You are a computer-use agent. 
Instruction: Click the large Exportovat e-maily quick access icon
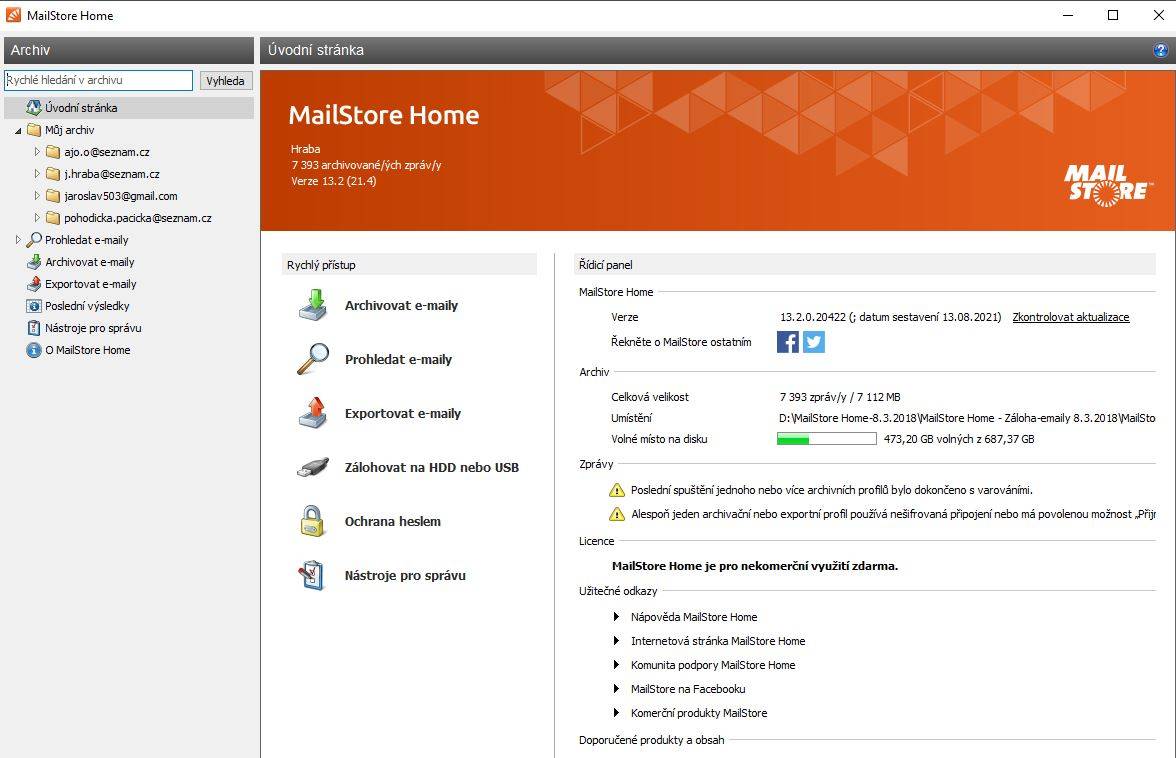click(313, 413)
